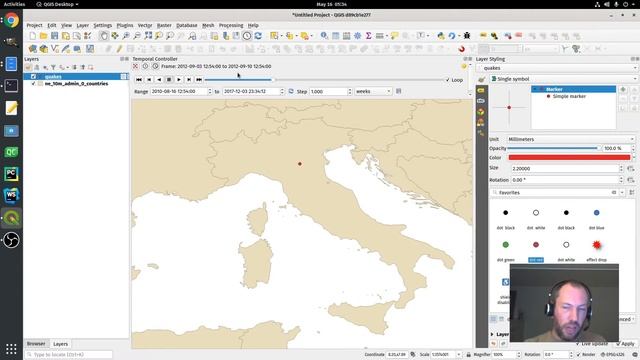Screen dimensions: 640x360
Task: Open the Project menu
Action: coord(34,25)
